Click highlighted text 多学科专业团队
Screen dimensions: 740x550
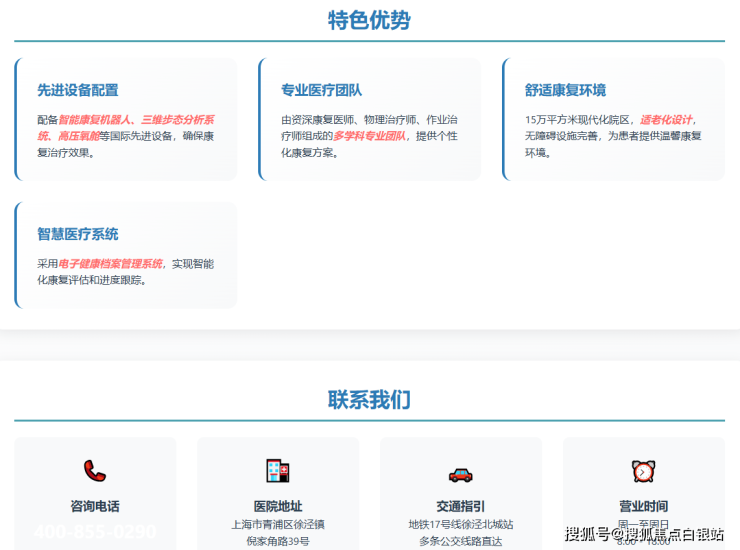(369, 136)
